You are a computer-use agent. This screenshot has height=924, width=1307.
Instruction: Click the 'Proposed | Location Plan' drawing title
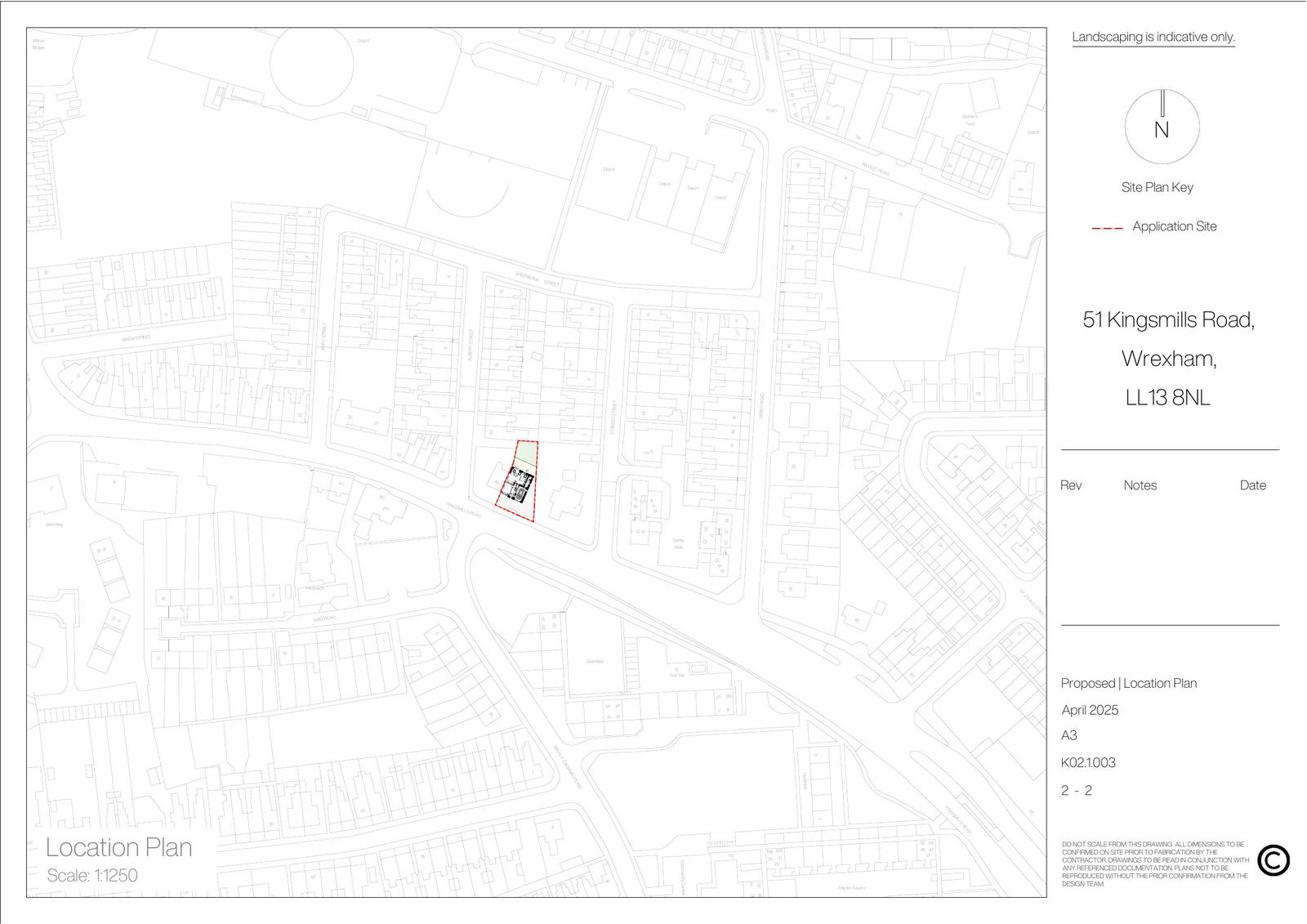[x=1128, y=684]
